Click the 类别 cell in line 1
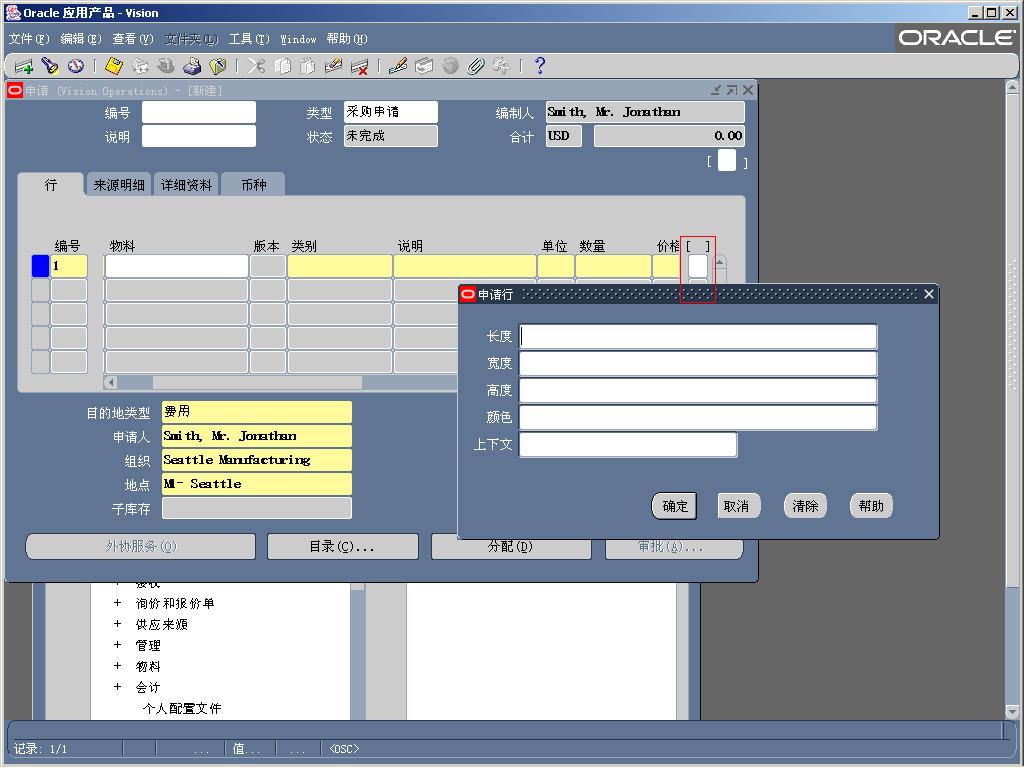 (340, 266)
